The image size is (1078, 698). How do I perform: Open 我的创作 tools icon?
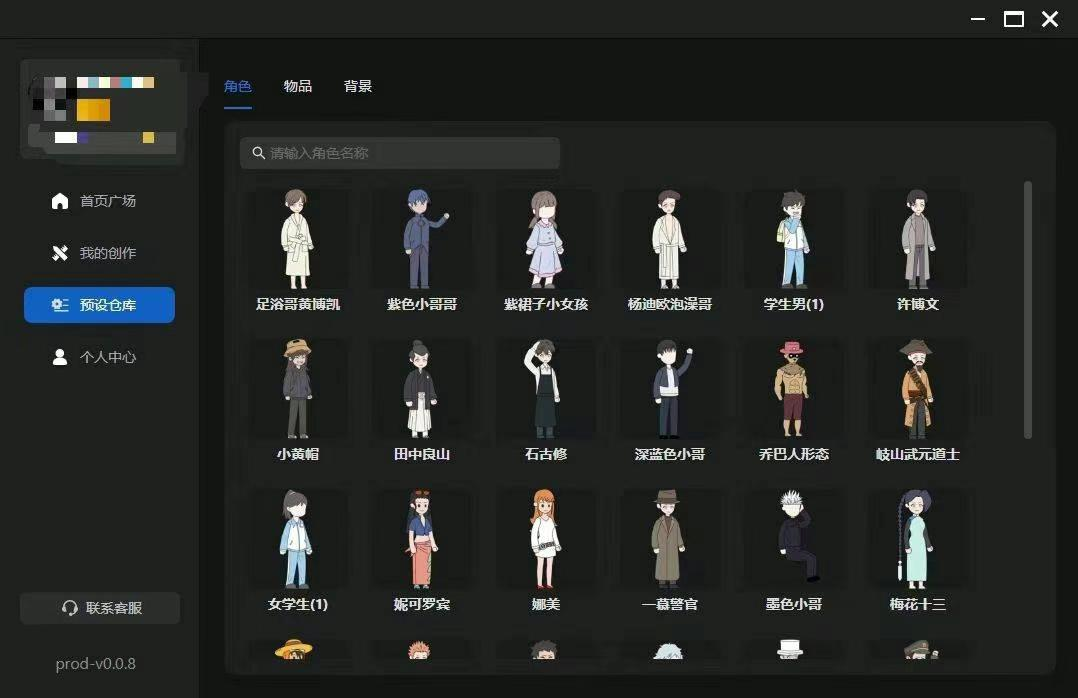[x=60, y=253]
